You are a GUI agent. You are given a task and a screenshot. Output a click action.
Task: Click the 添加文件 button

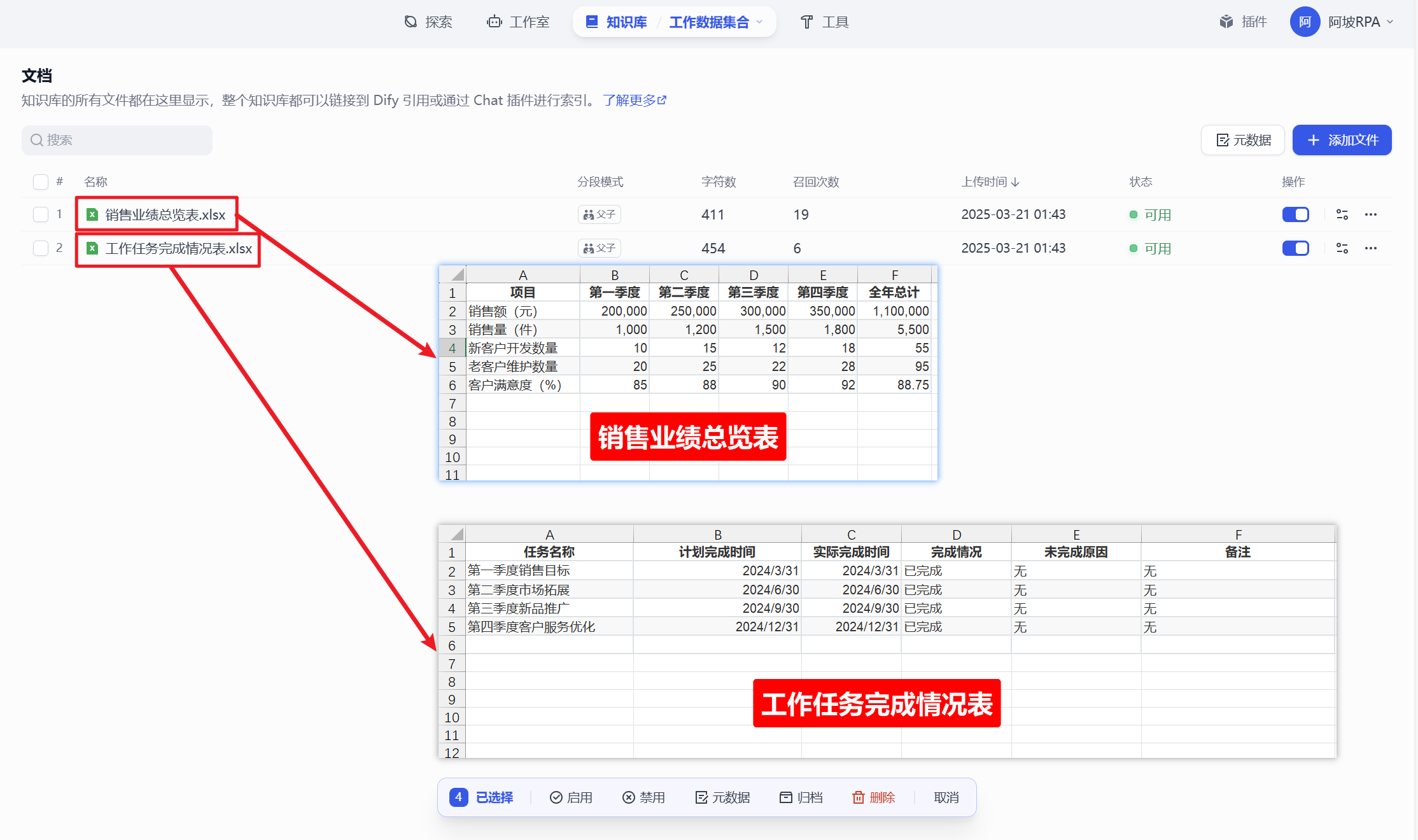[1342, 140]
